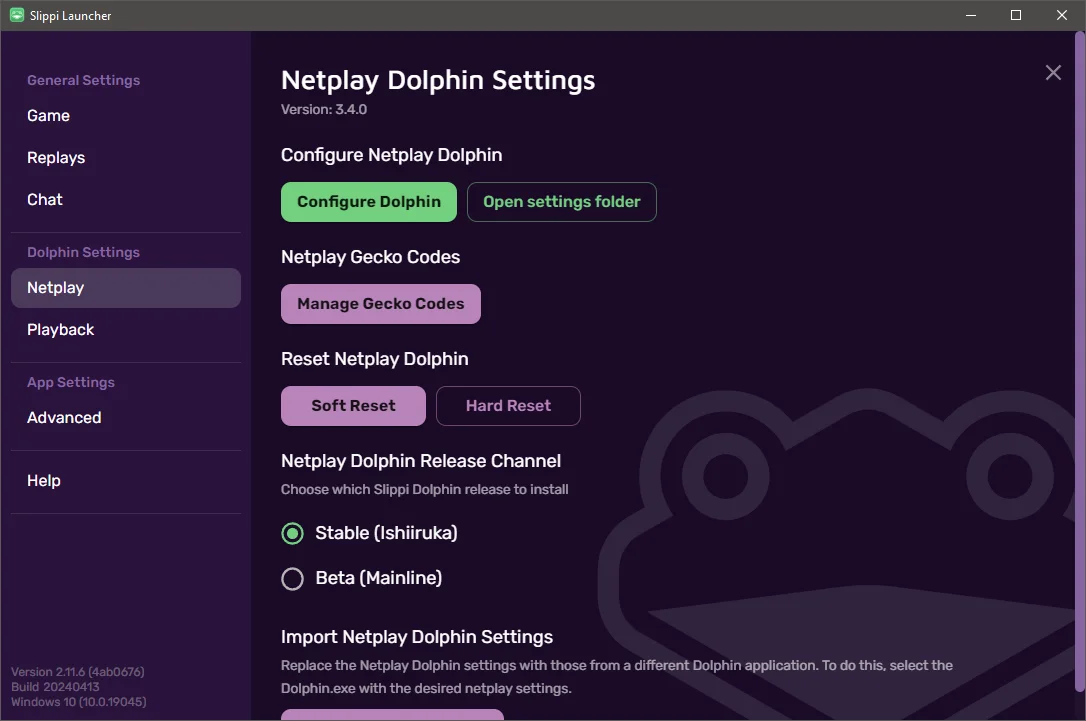Select the Stable (Ishiiruka) release channel
Viewport: 1086px width, 721px height.
click(292, 533)
